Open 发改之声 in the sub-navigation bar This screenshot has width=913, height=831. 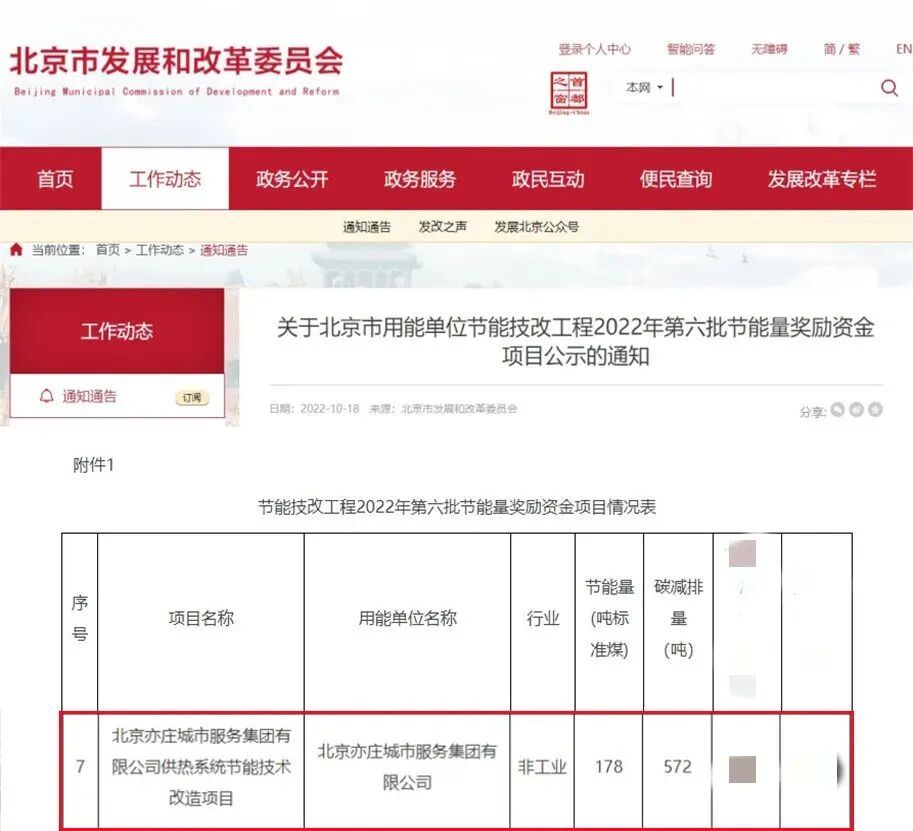[443, 227]
